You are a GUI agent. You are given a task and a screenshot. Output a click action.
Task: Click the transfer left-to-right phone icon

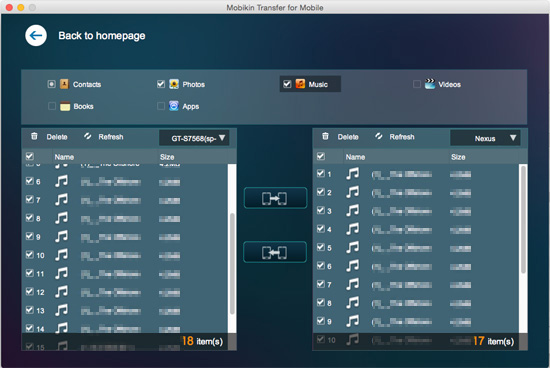tap(275, 198)
